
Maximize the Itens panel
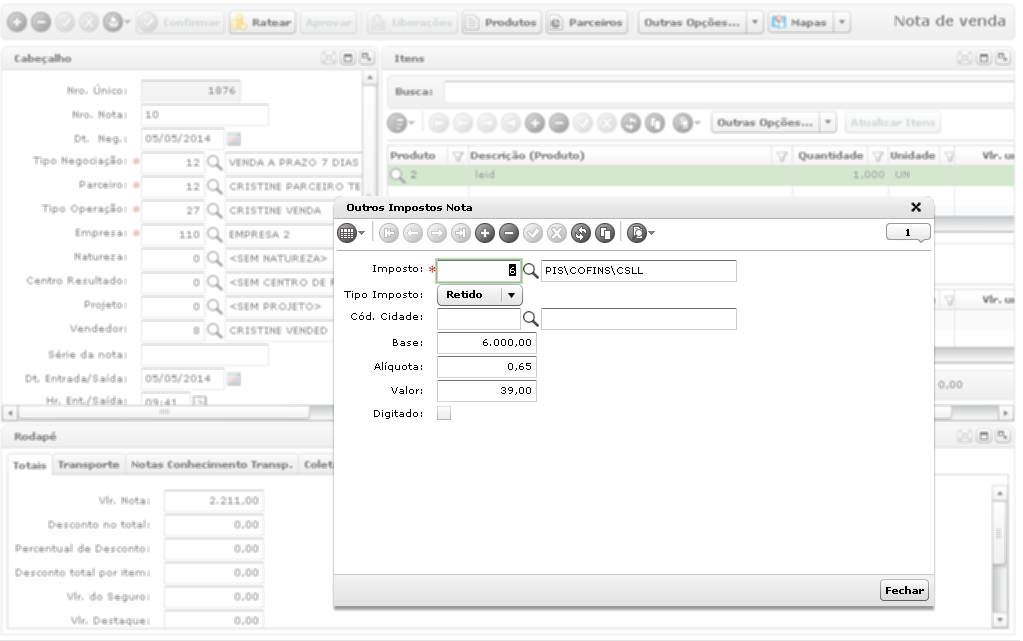coord(984,58)
